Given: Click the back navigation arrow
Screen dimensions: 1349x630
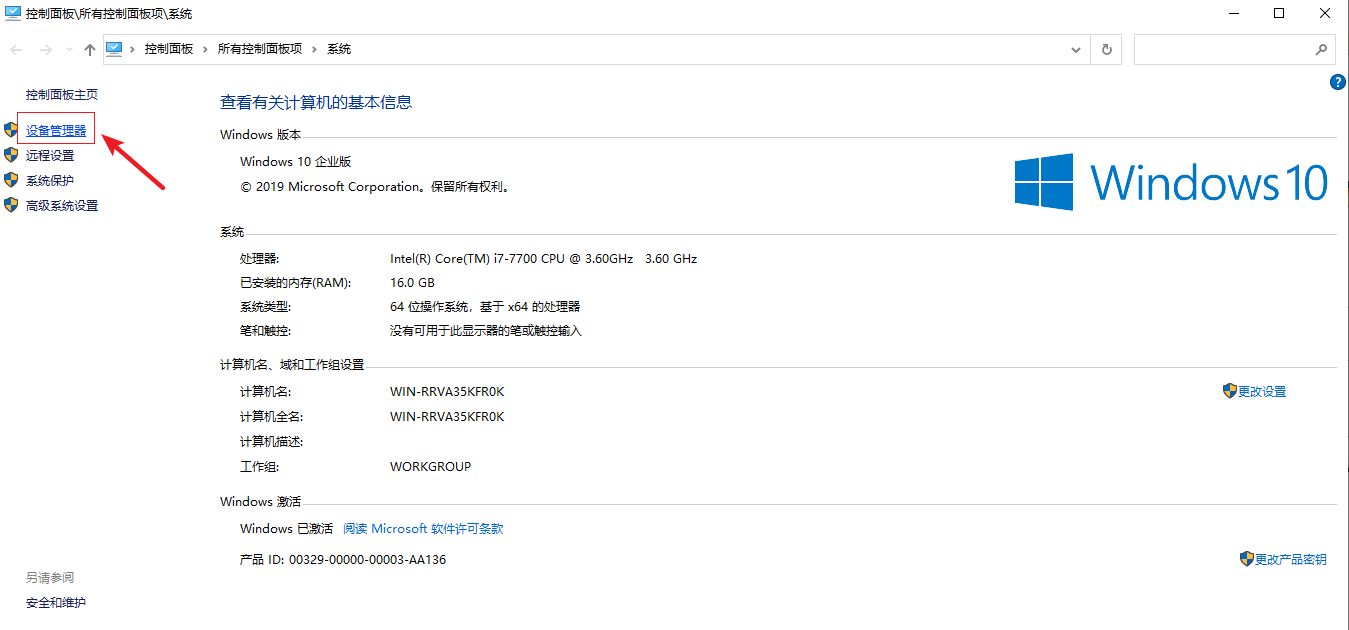Looking at the screenshot, I should pos(16,48).
